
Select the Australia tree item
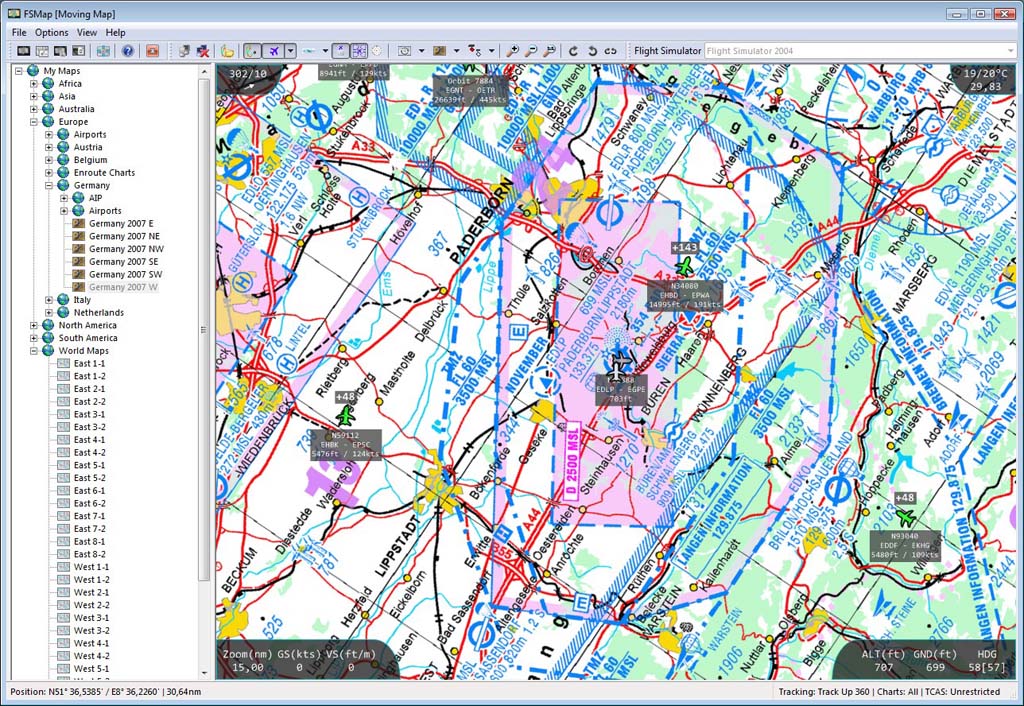click(76, 109)
